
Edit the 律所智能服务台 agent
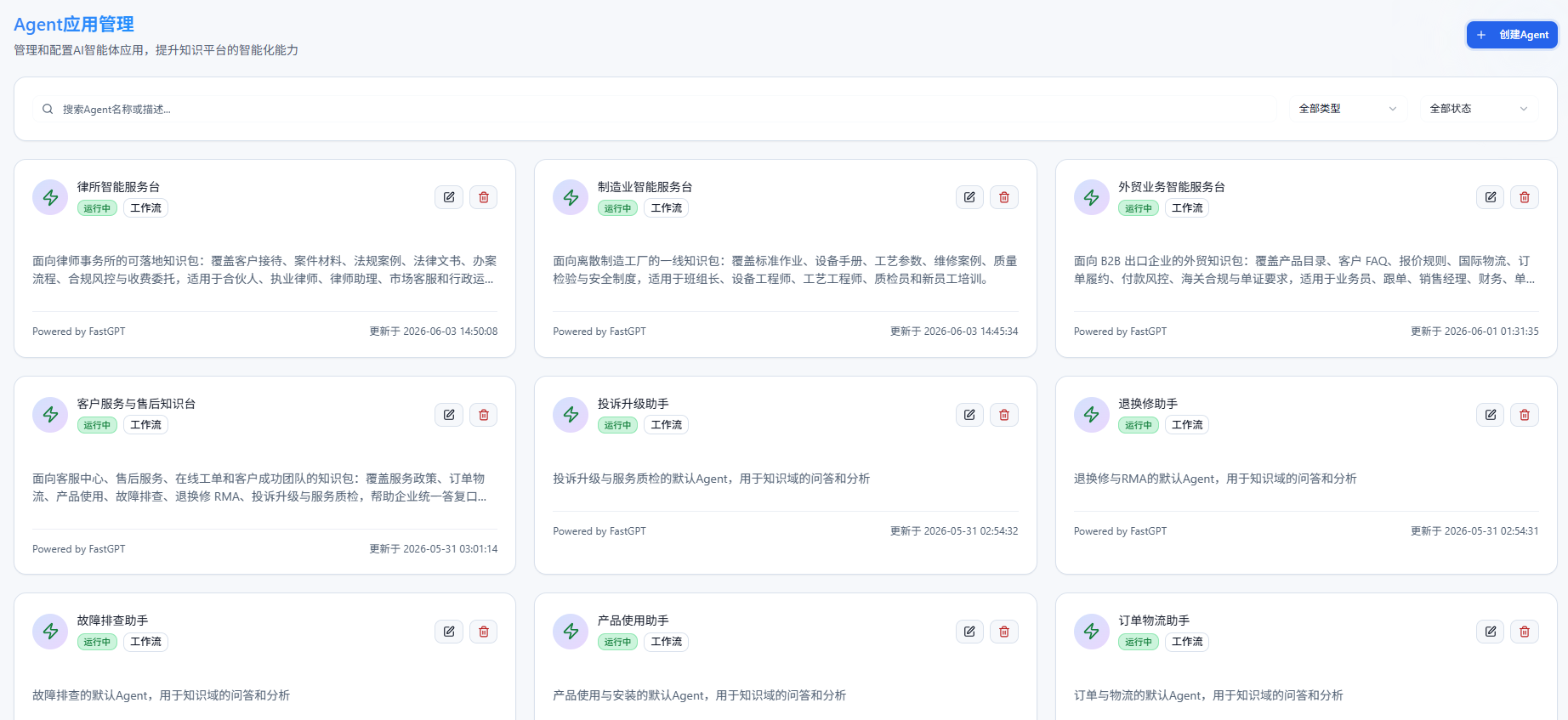449,197
